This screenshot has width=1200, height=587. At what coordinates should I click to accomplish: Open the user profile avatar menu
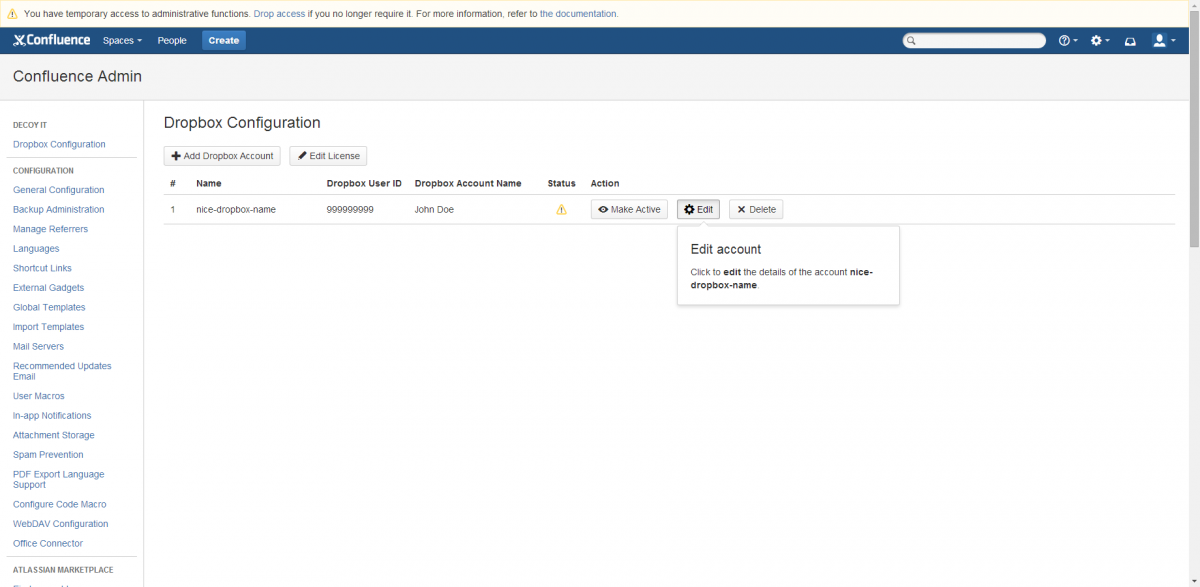(1163, 41)
